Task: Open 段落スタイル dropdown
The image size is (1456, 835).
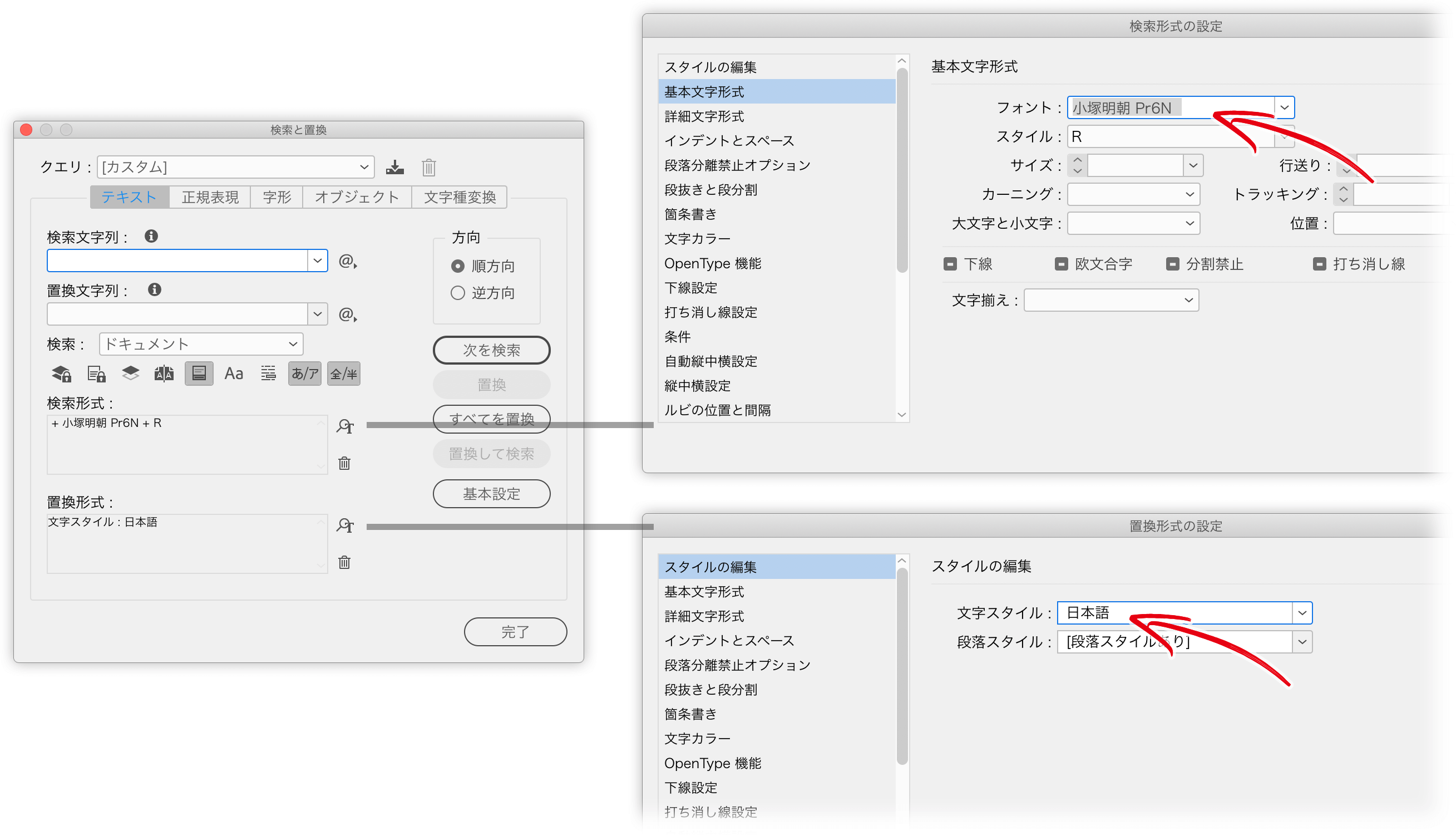Action: click(x=1301, y=642)
